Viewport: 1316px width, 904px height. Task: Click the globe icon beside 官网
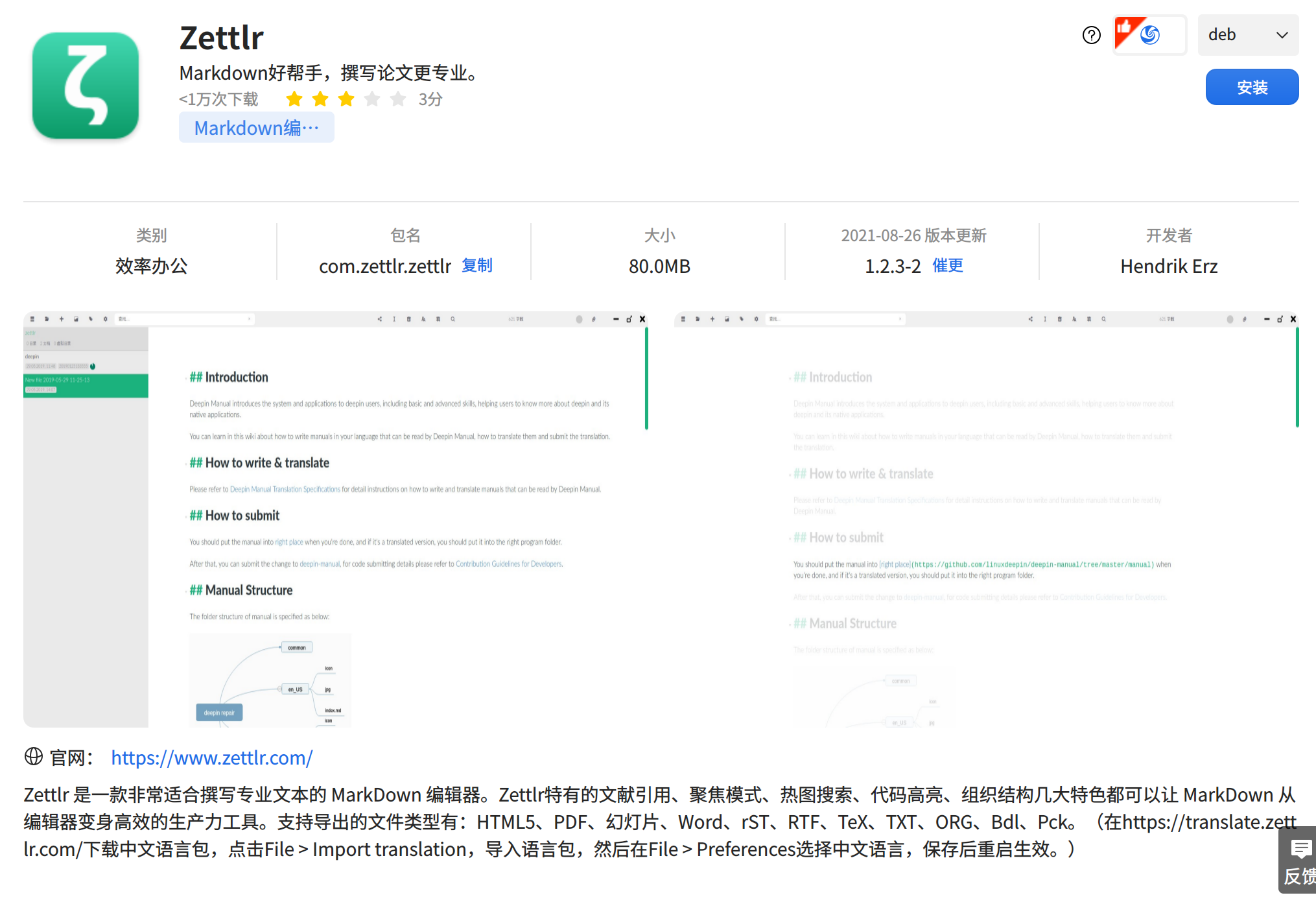click(34, 756)
